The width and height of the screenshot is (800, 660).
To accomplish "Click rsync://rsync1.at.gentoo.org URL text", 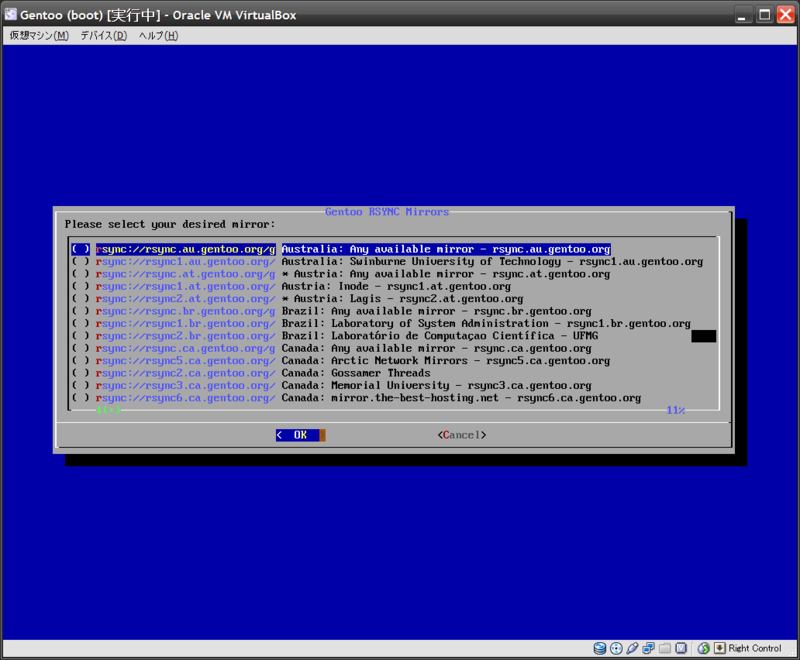I will (186, 286).
